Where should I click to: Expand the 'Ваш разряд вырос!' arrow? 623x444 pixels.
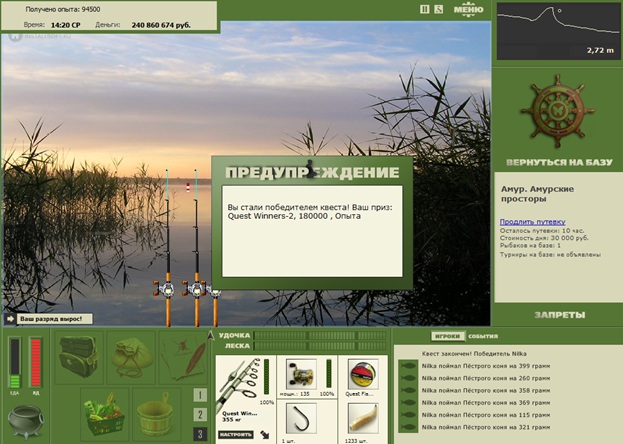pyautogui.click(x=10, y=319)
